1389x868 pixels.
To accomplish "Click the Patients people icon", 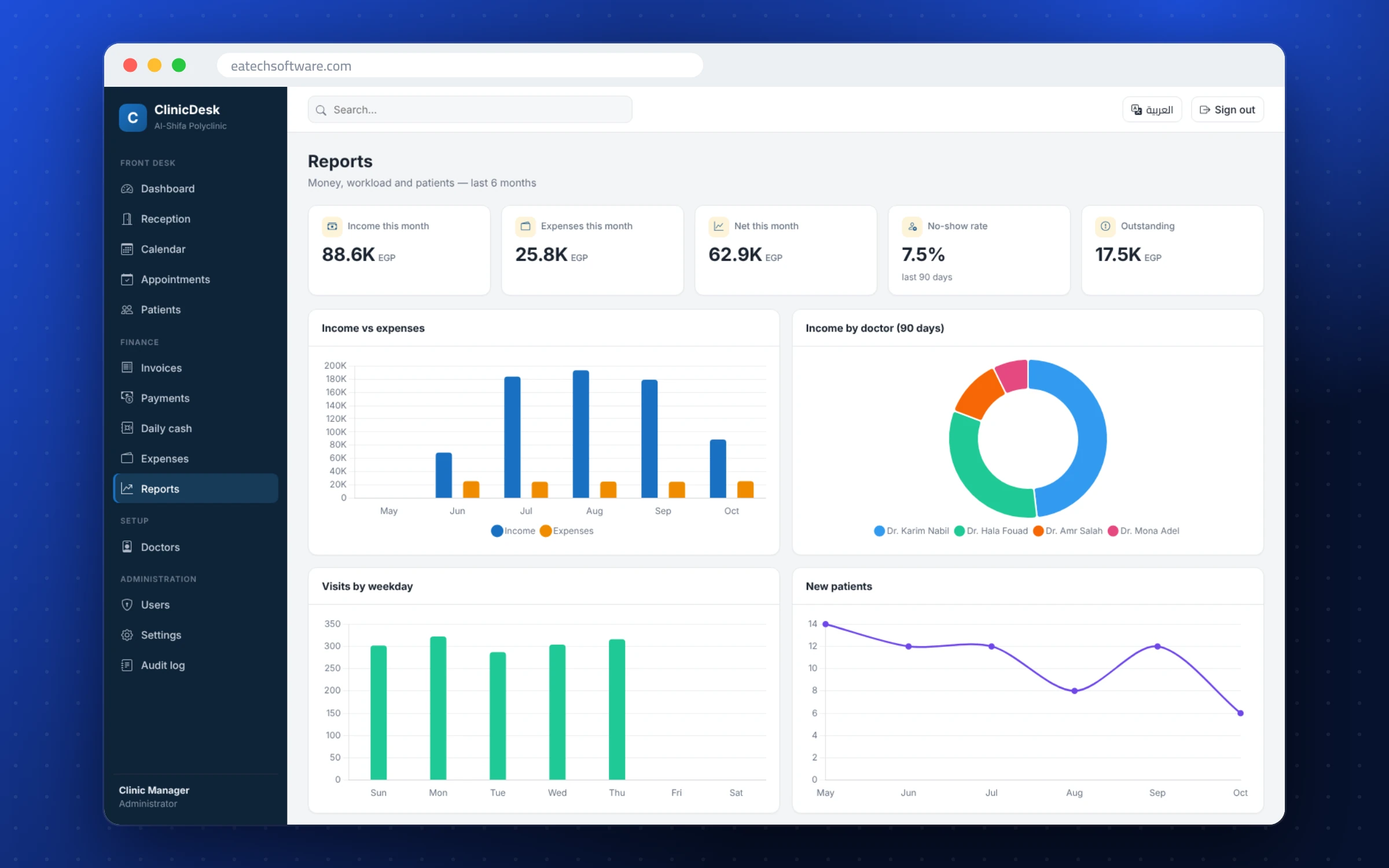I will pyautogui.click(x=127, y=310).
